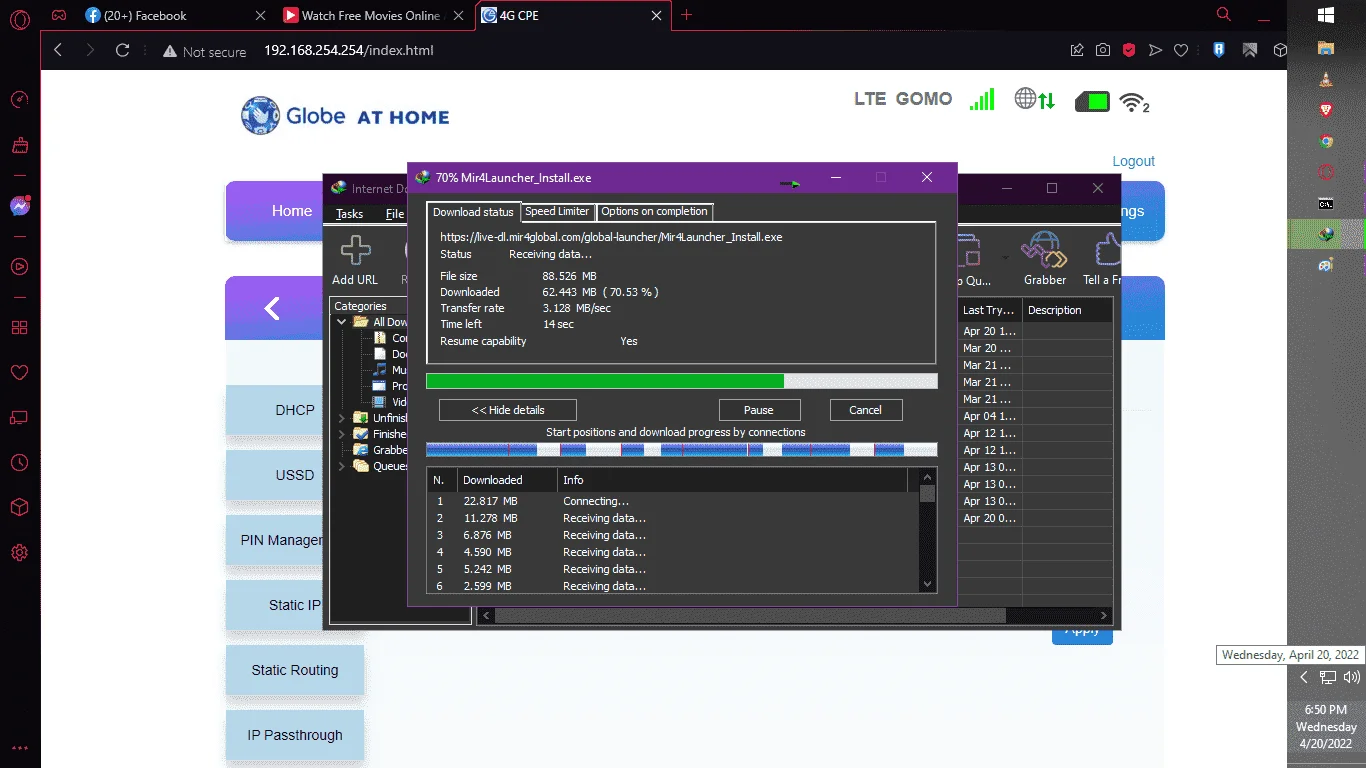This screenshot has width=1366, height=768.
Task: Bookmark this page with the heart icon
Action: 1181,50
